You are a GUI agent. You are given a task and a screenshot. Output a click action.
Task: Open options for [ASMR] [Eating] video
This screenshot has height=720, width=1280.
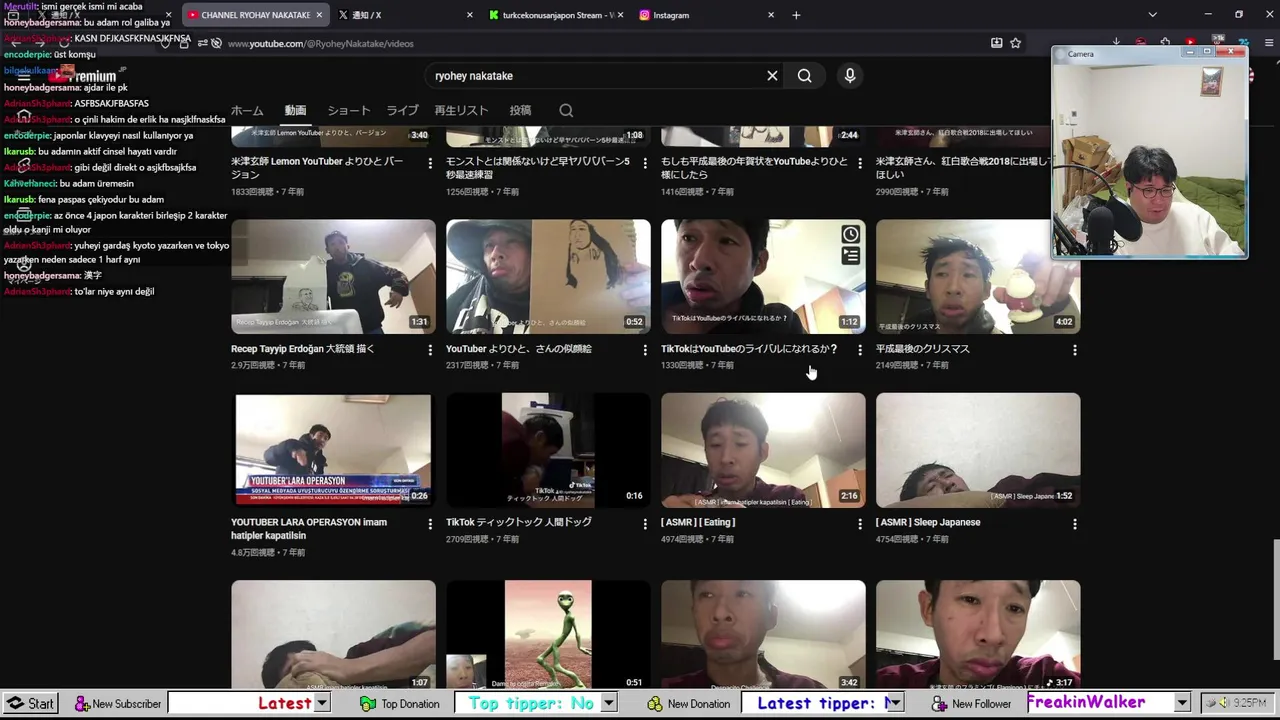click(x=860, y=523)
